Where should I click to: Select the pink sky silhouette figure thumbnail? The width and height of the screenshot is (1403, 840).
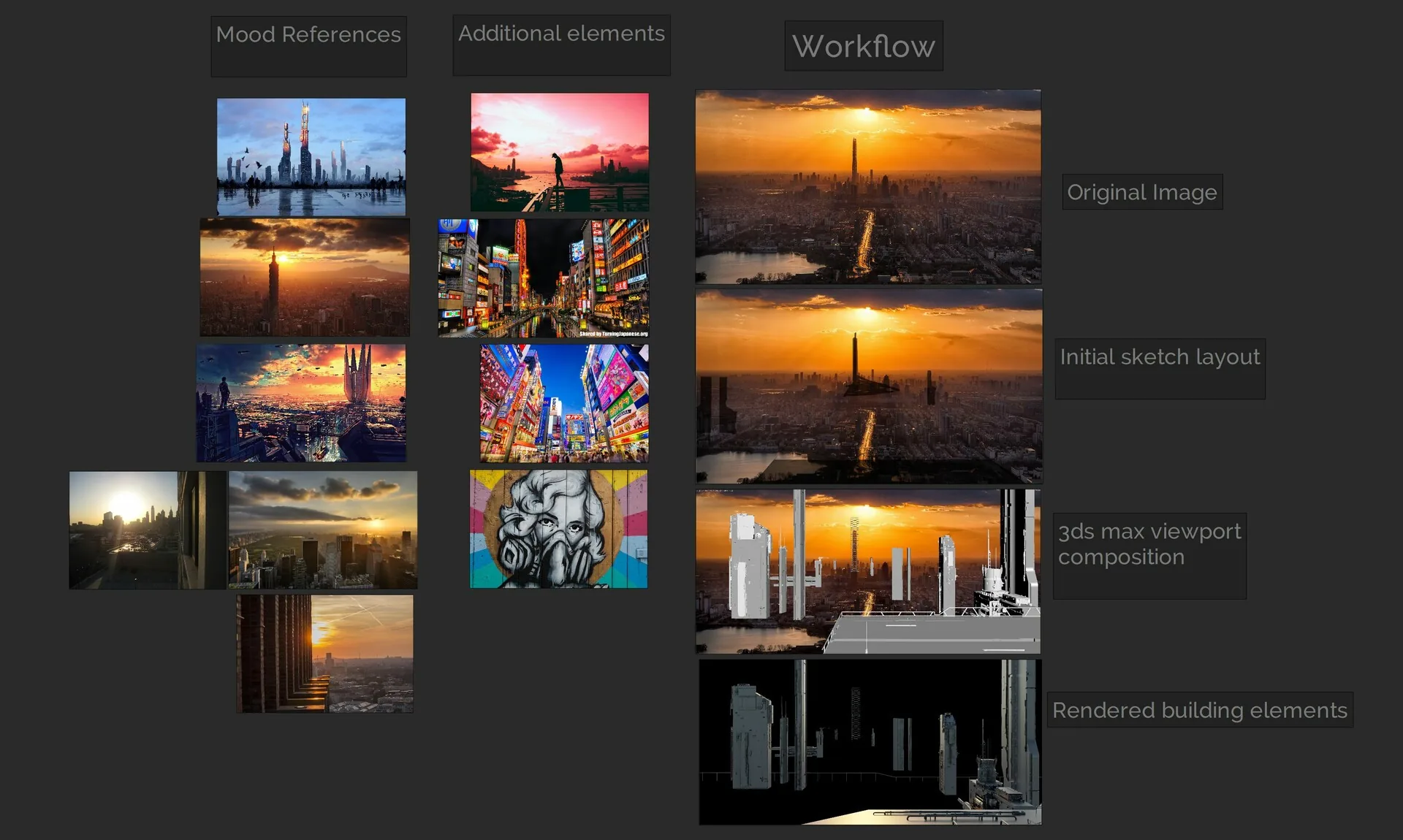click(560, 153)
